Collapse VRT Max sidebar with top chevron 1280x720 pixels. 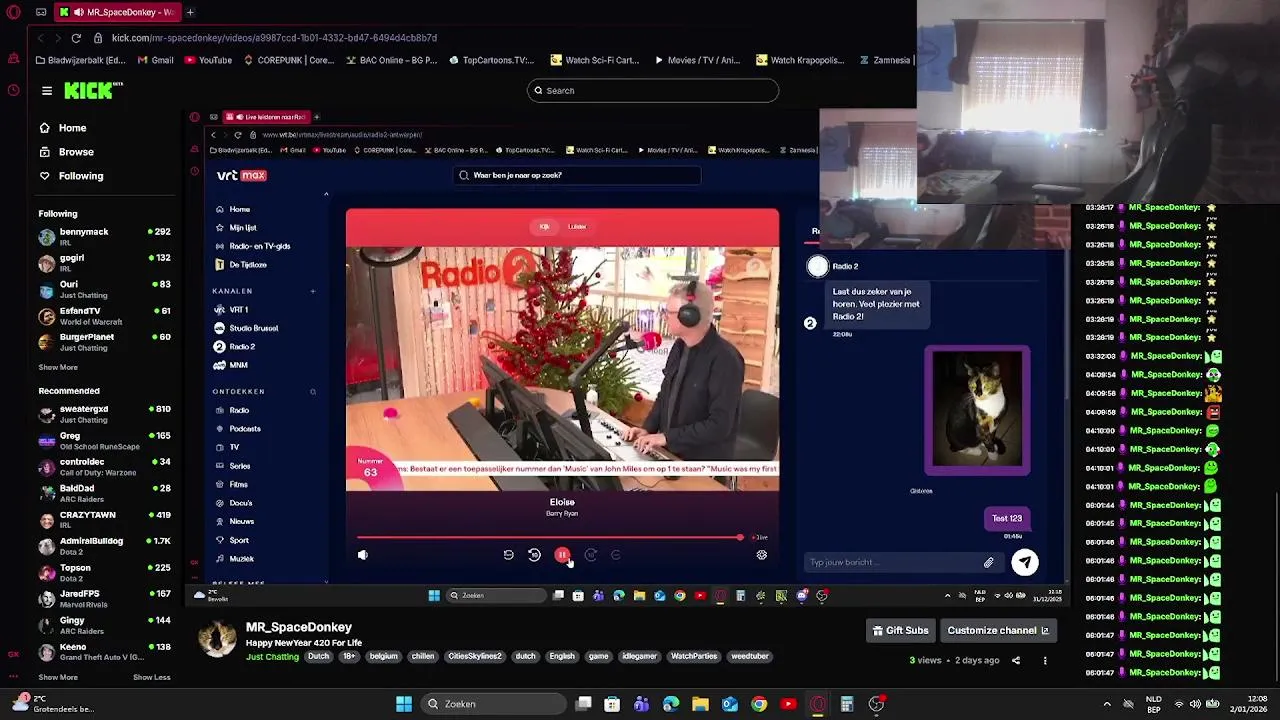tap(326, 194)
